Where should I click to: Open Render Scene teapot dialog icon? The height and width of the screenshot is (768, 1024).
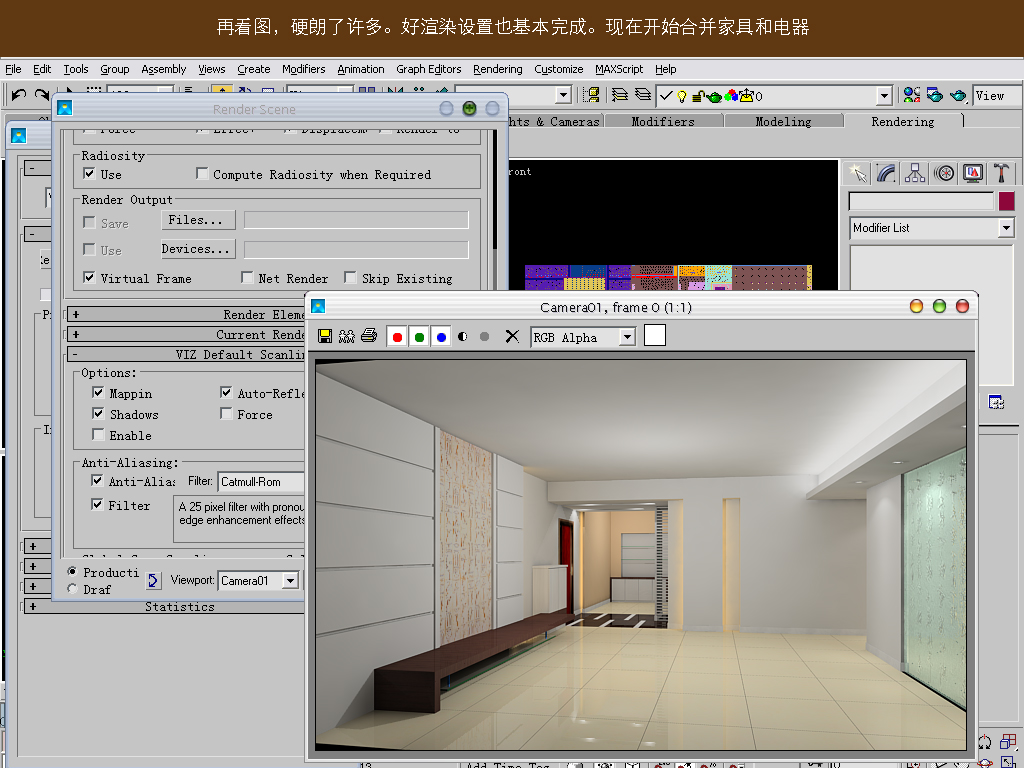935,95
